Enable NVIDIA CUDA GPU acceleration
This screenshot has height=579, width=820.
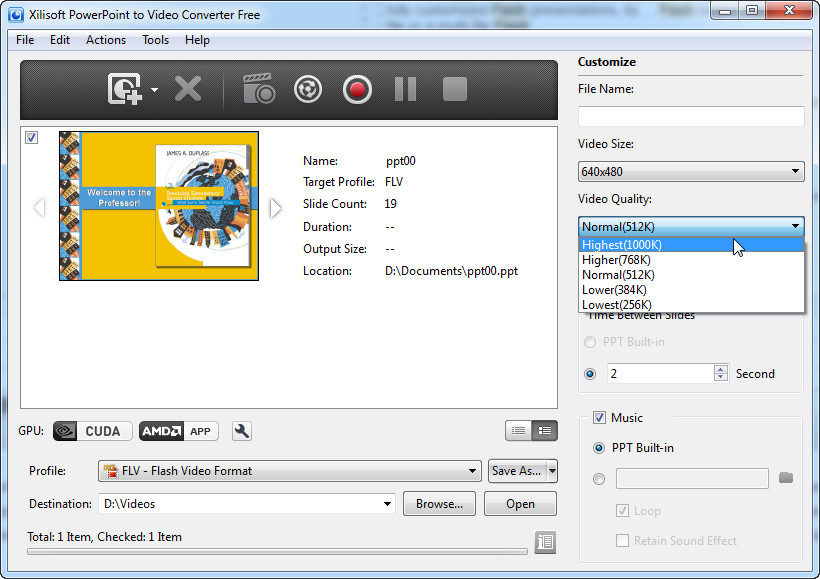coord(93,431)
